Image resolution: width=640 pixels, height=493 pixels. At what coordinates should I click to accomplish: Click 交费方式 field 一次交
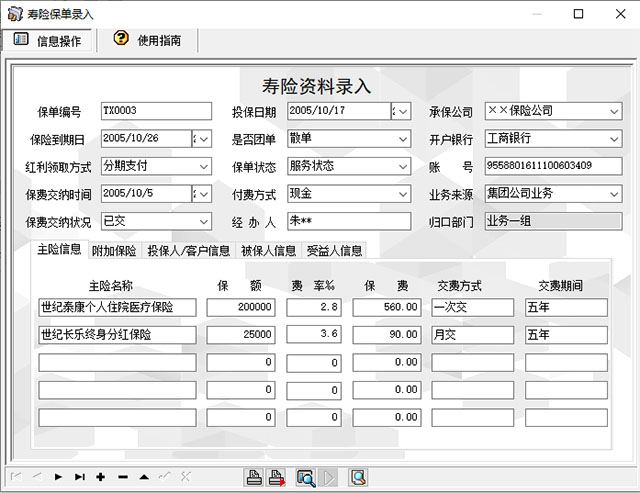tap(472, 307)
